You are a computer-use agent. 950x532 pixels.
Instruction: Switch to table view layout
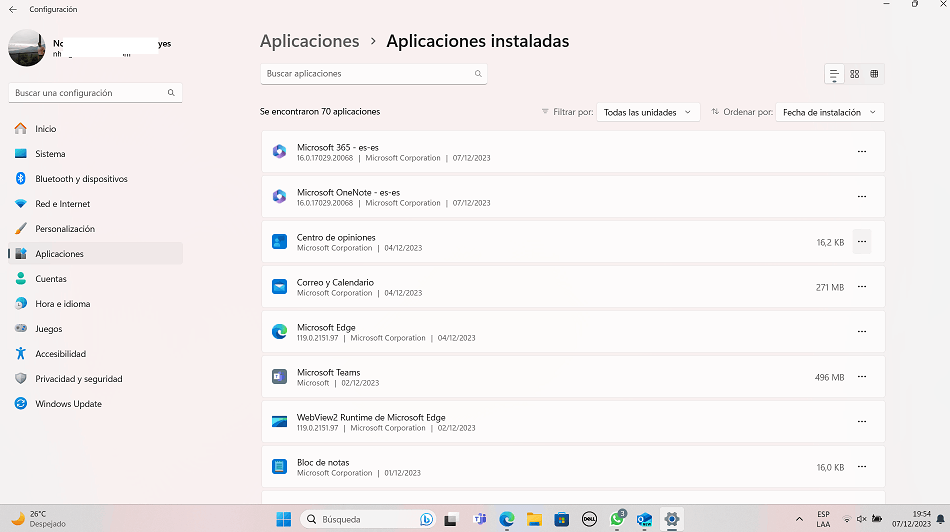(874, 74)
